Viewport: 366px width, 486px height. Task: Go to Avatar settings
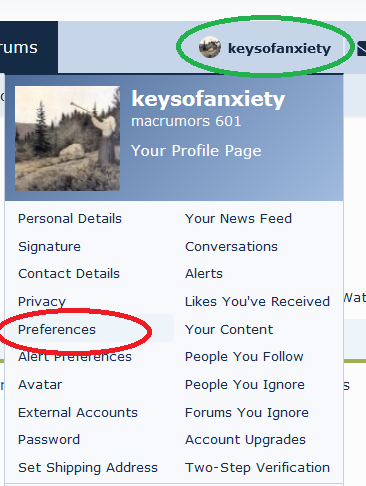pos(40,385)
